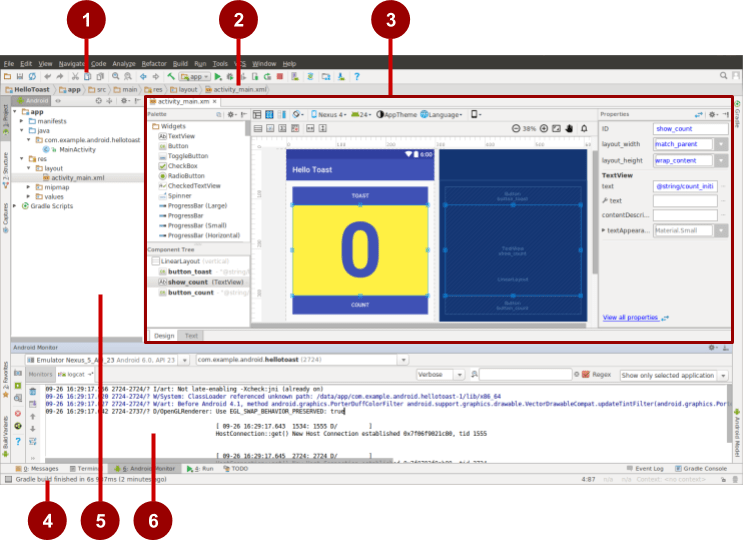The image size is (745, 540).
Task: Select button_toast in the Component Tree
Action: 190,272
